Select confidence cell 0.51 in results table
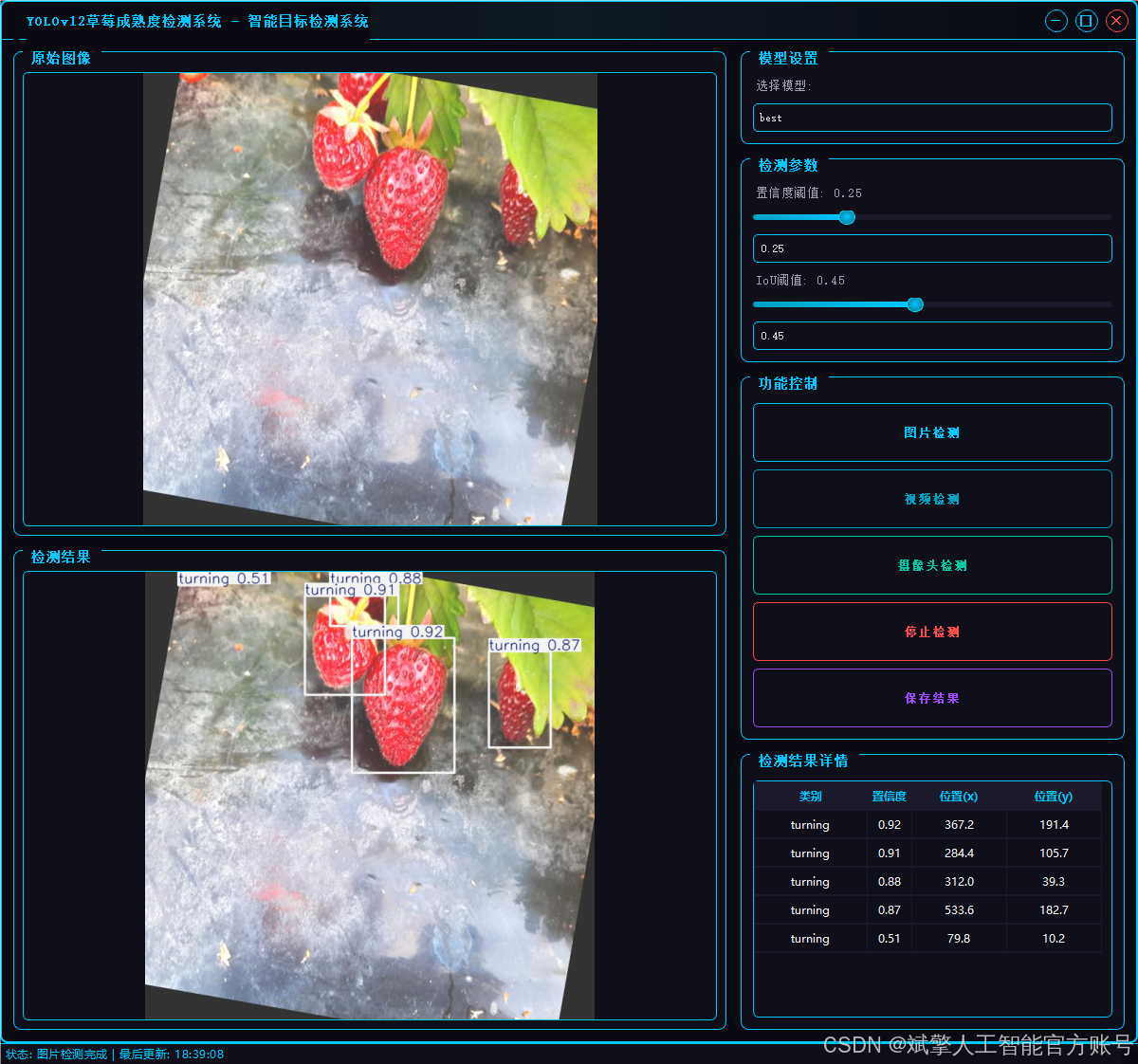The image size is (1138, 1064). click(890, 939)
